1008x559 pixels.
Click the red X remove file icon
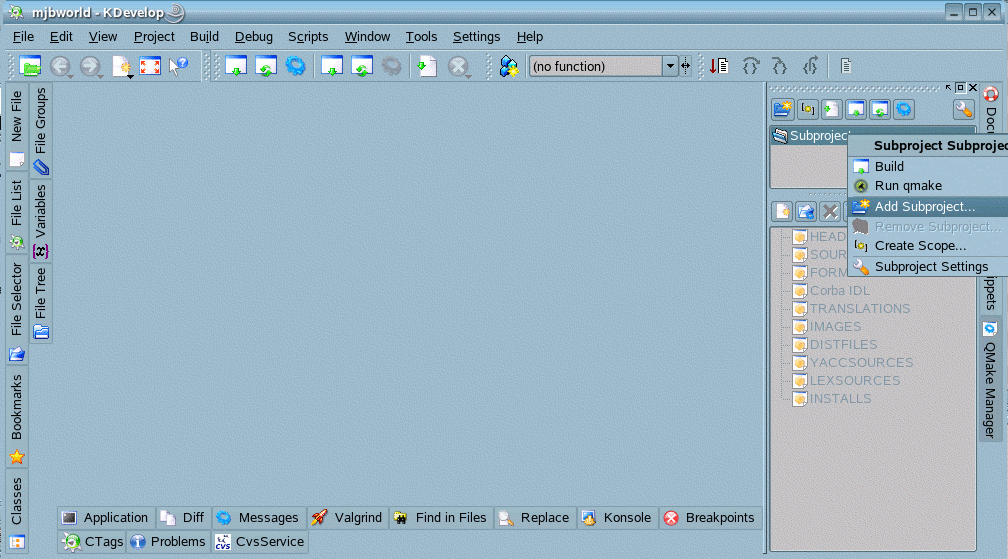[x=830, y=211]
